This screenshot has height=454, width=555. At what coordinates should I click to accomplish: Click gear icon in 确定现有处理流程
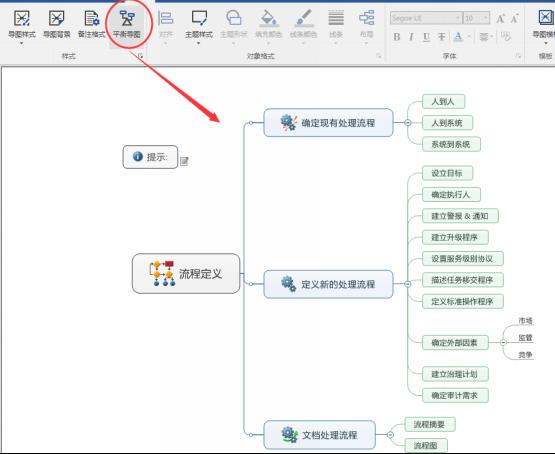pyautogui.click(x=289, y=122)
